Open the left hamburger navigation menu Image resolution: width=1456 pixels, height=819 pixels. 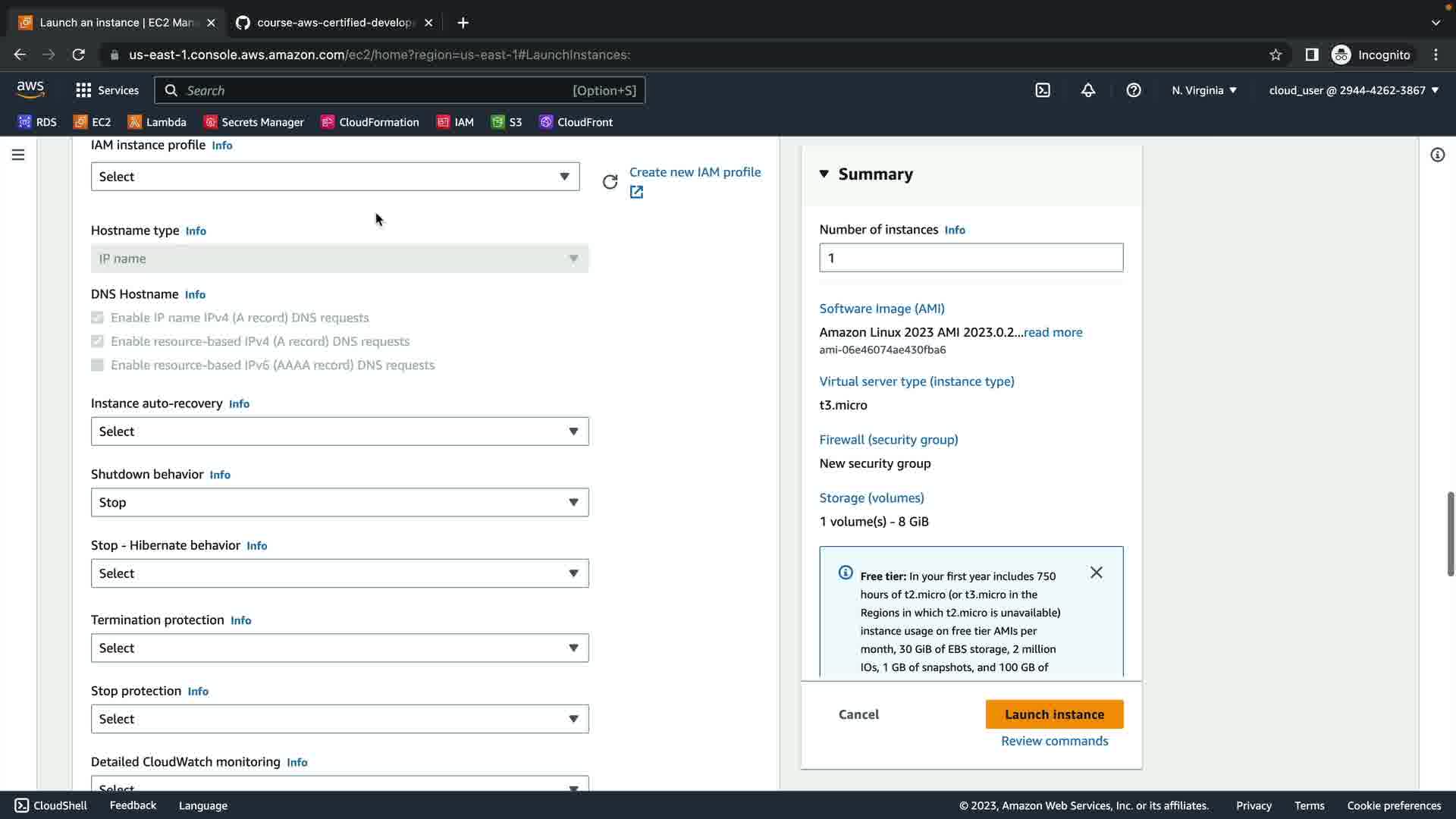tap(18, 155)
